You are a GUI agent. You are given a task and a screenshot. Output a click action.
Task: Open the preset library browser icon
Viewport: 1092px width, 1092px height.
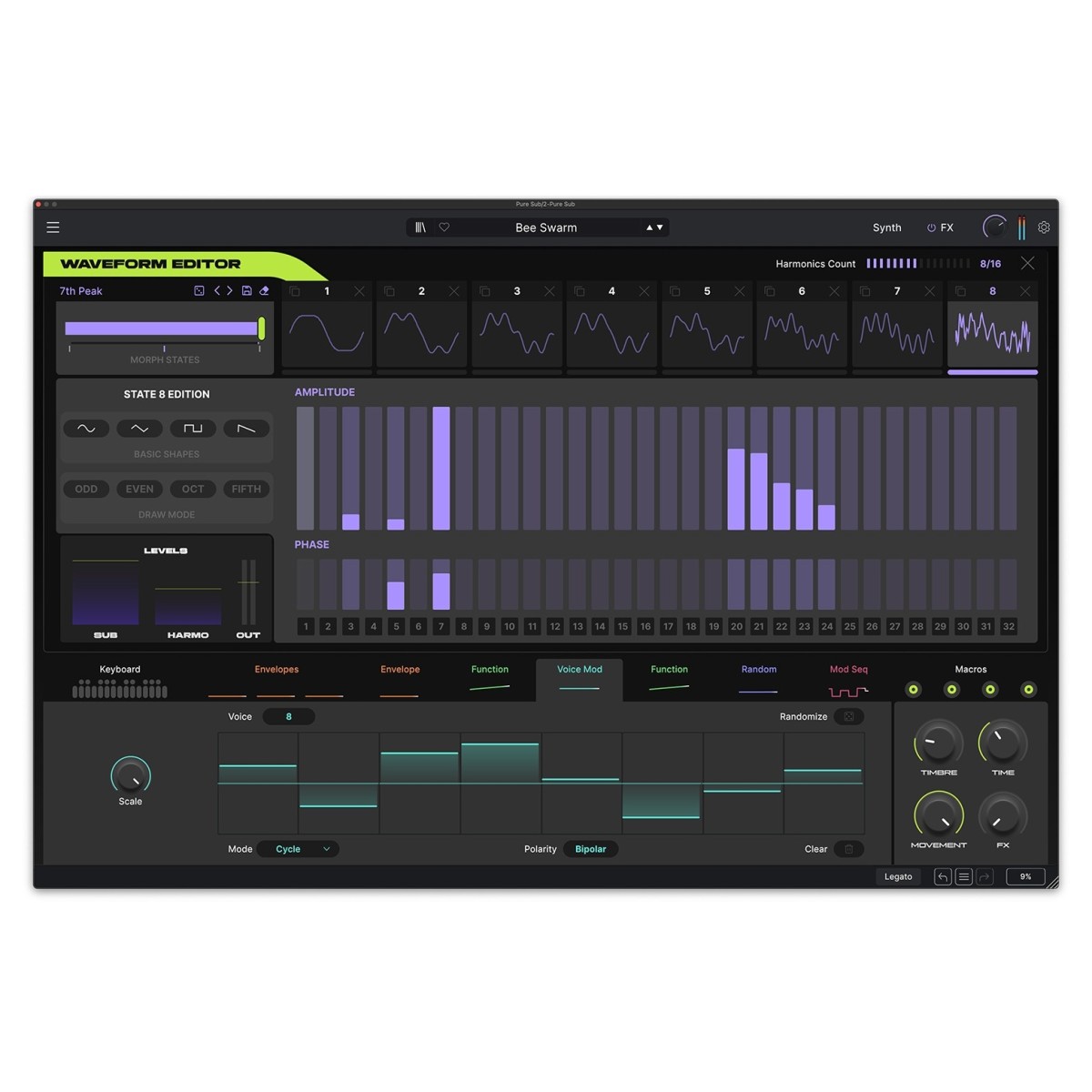tap(420, 227)
